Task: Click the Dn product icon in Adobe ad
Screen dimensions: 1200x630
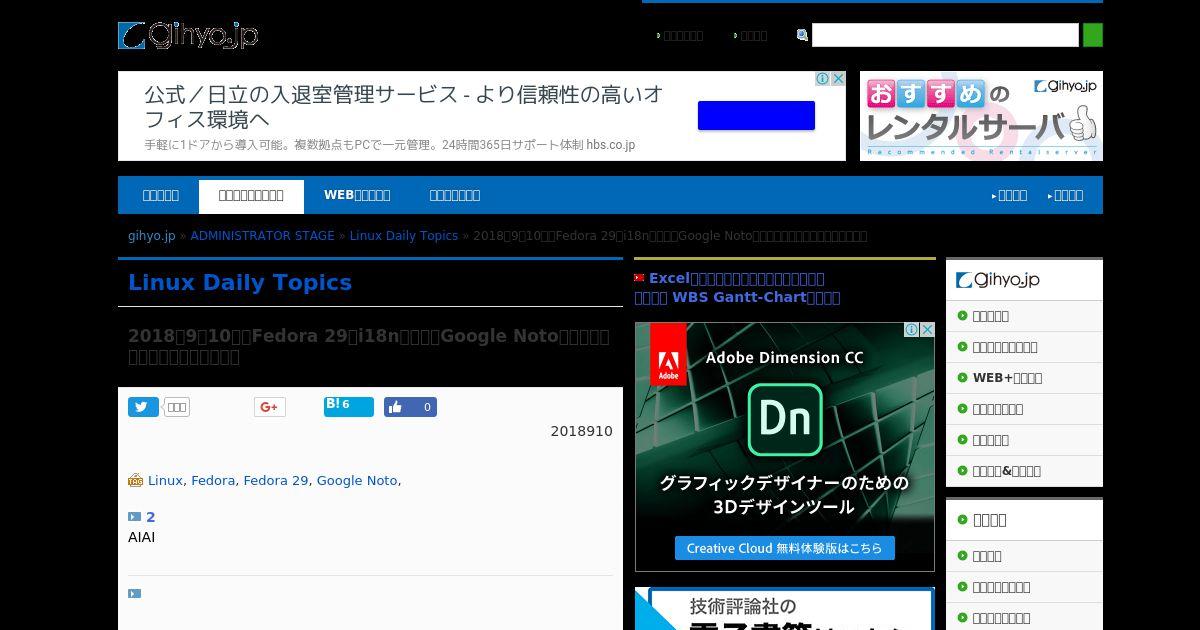Action: click(785, 419)
